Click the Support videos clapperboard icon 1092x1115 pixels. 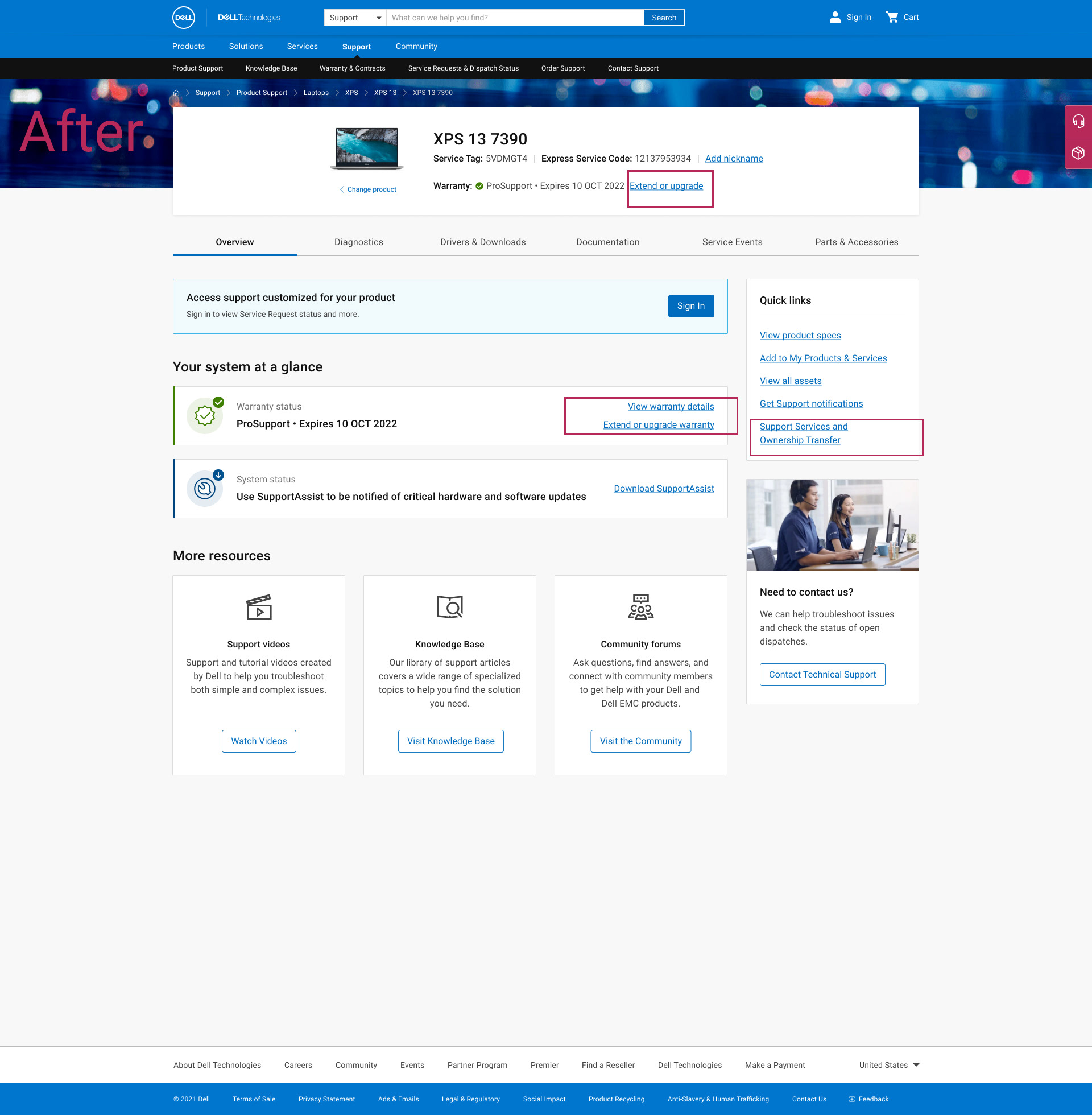[x=259, y=607]
